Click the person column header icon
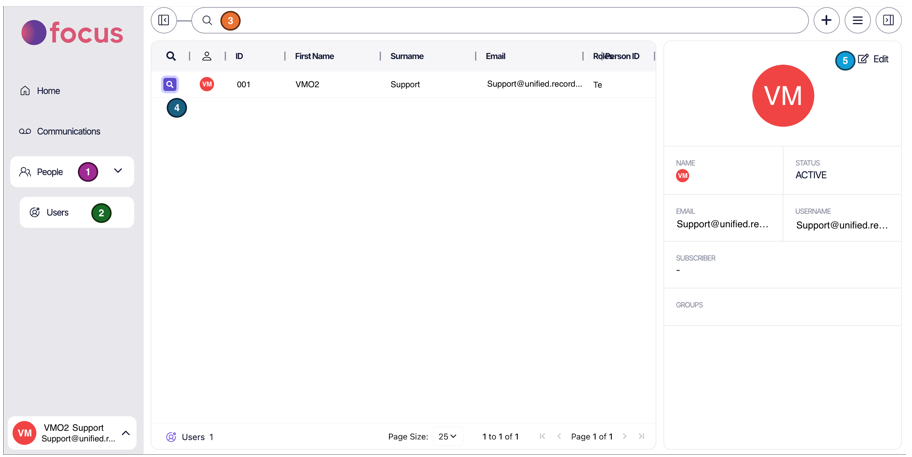The image size is (912, 457). click(x=207, y=57)
